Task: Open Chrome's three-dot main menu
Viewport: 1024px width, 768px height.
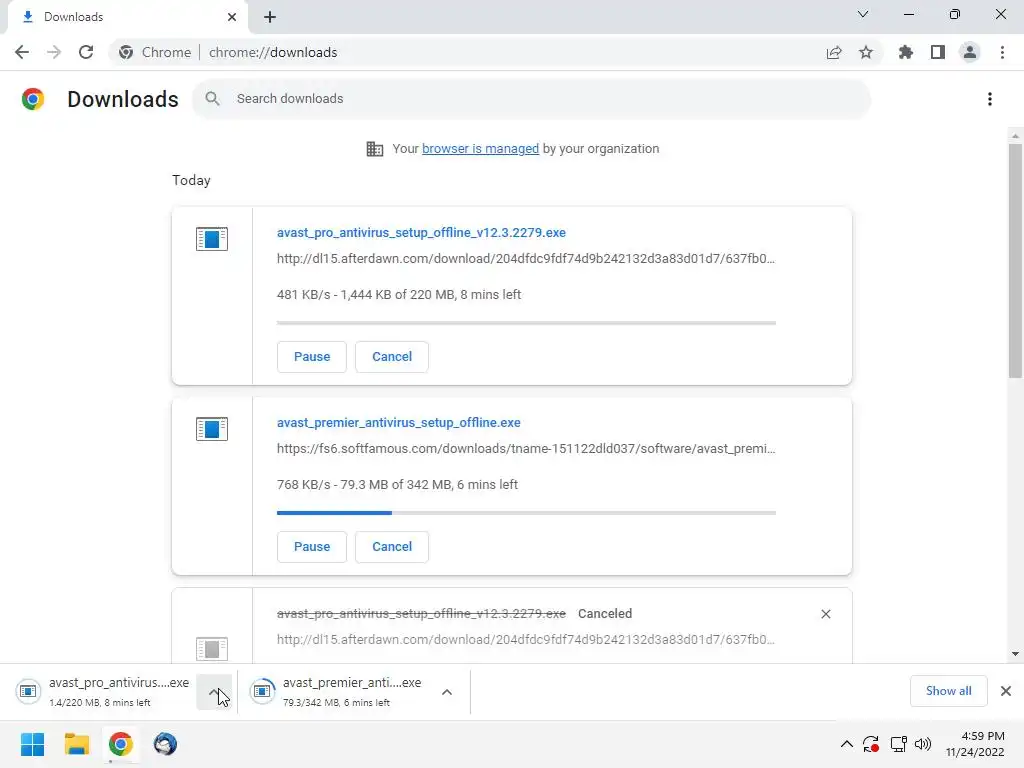Action: click(1002, 52)
